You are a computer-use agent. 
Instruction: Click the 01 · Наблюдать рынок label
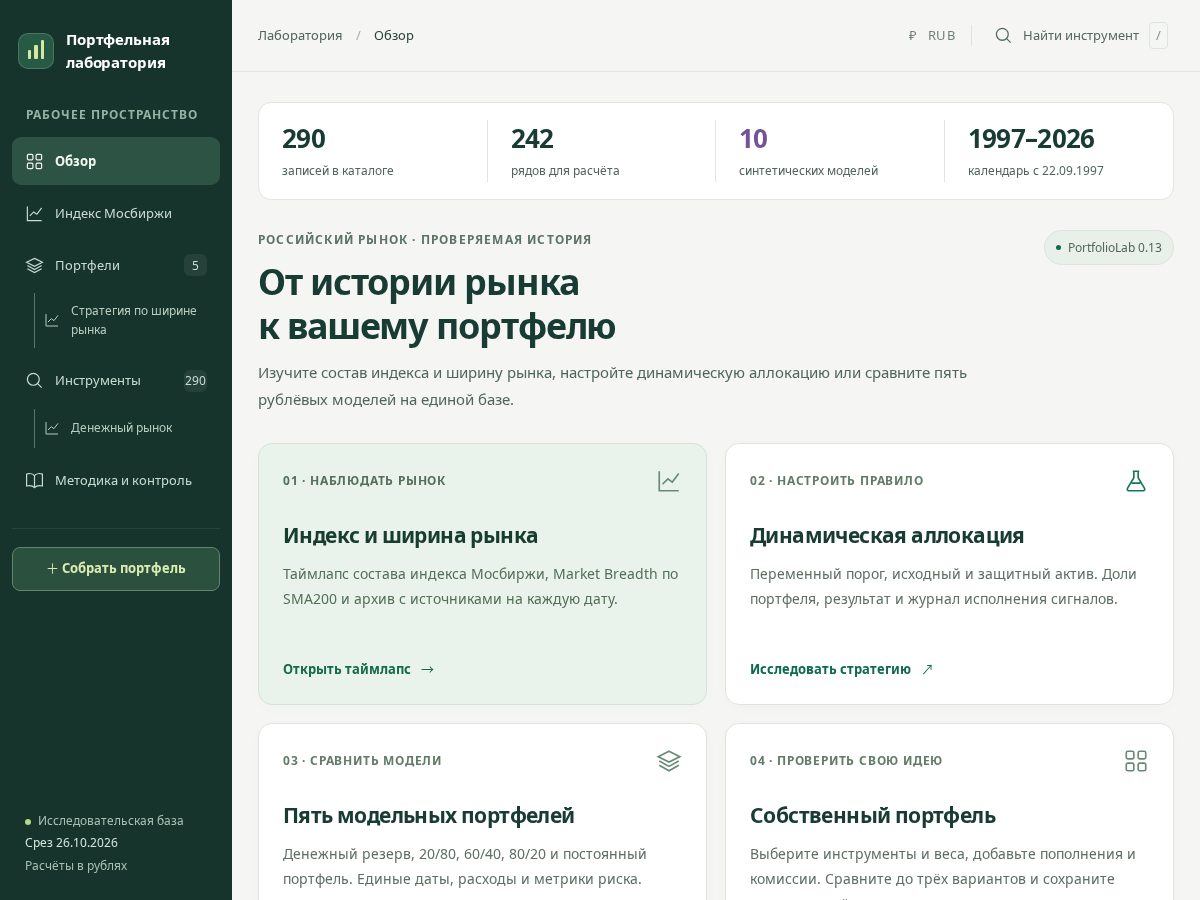[364, 481]
